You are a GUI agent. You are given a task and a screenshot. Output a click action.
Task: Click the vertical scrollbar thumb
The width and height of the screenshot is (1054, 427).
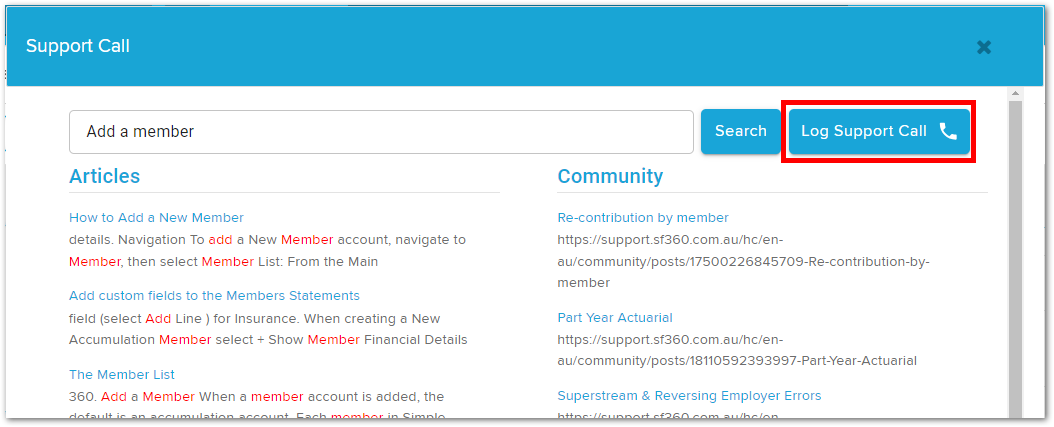click(x=1015, y=259)
